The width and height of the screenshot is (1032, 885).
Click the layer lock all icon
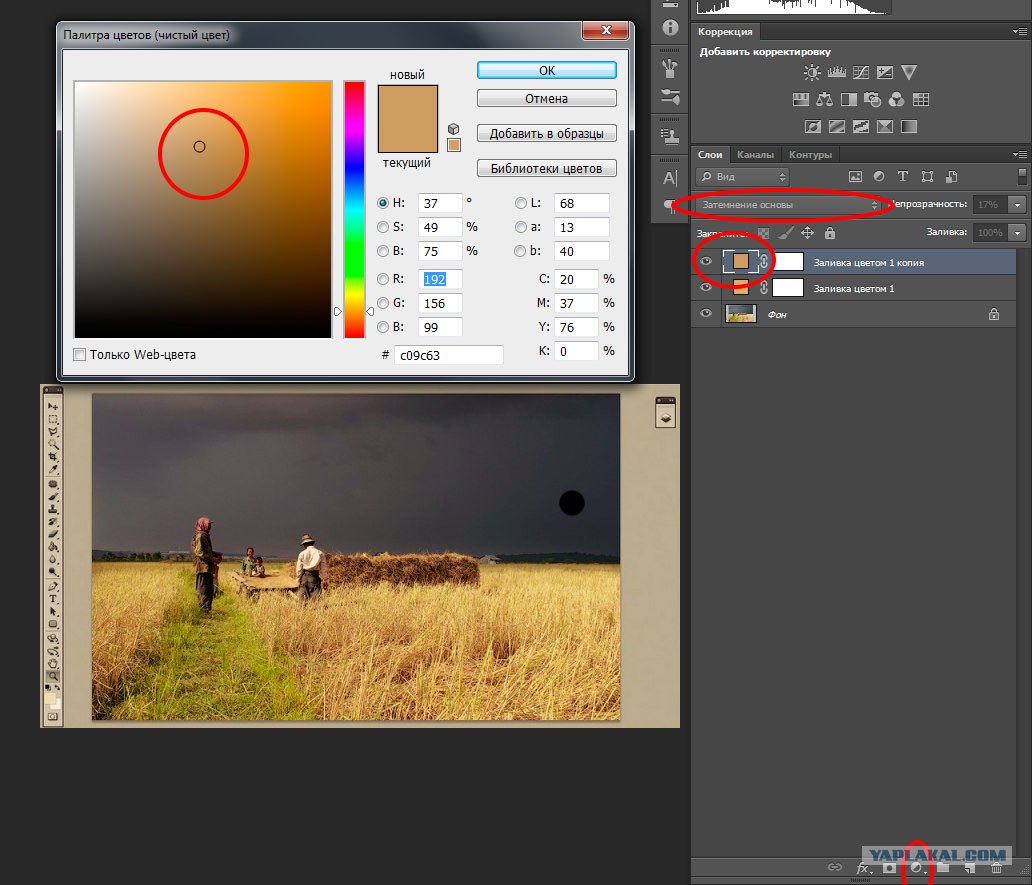(830, 233)
